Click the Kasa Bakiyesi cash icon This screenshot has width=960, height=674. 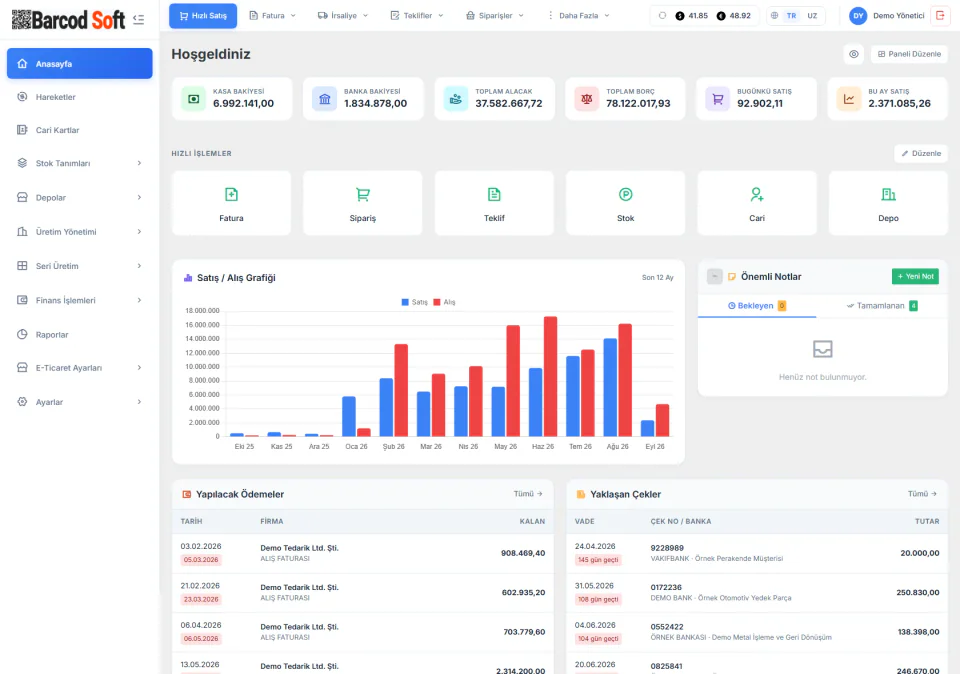click(193, 99)
